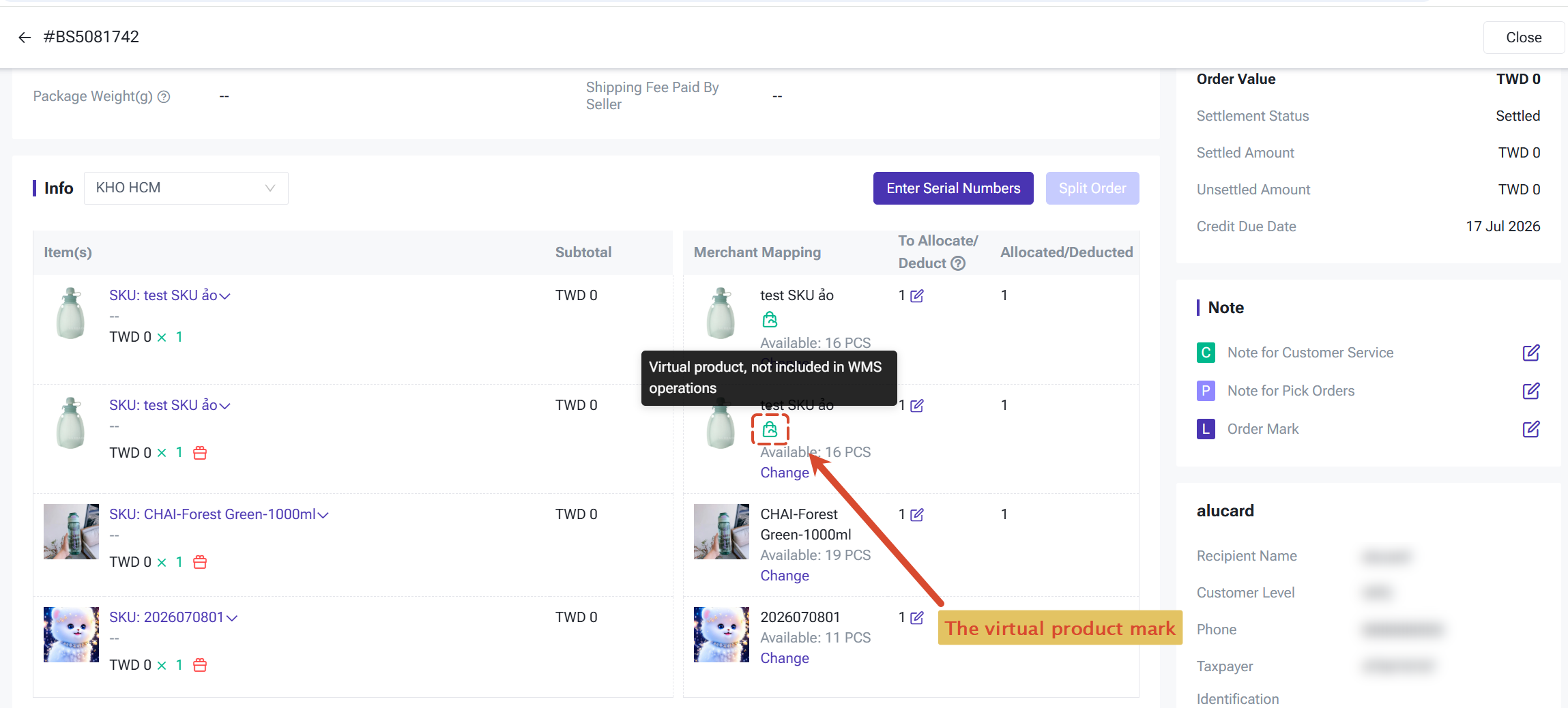Edit allocate quantity for 2026070801
This screenshot has width=1568, height=708.
click(x=917, y=618)
